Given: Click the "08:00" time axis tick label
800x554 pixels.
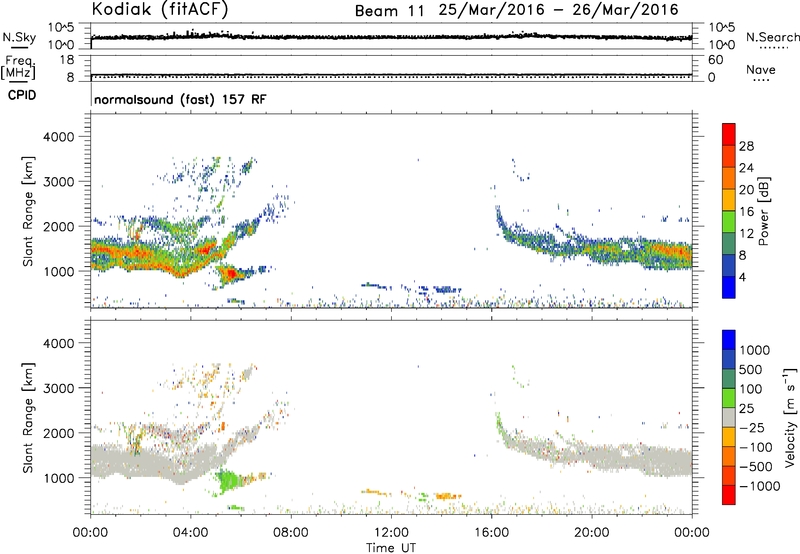Looking at the screenshot, I should [291, 533].
